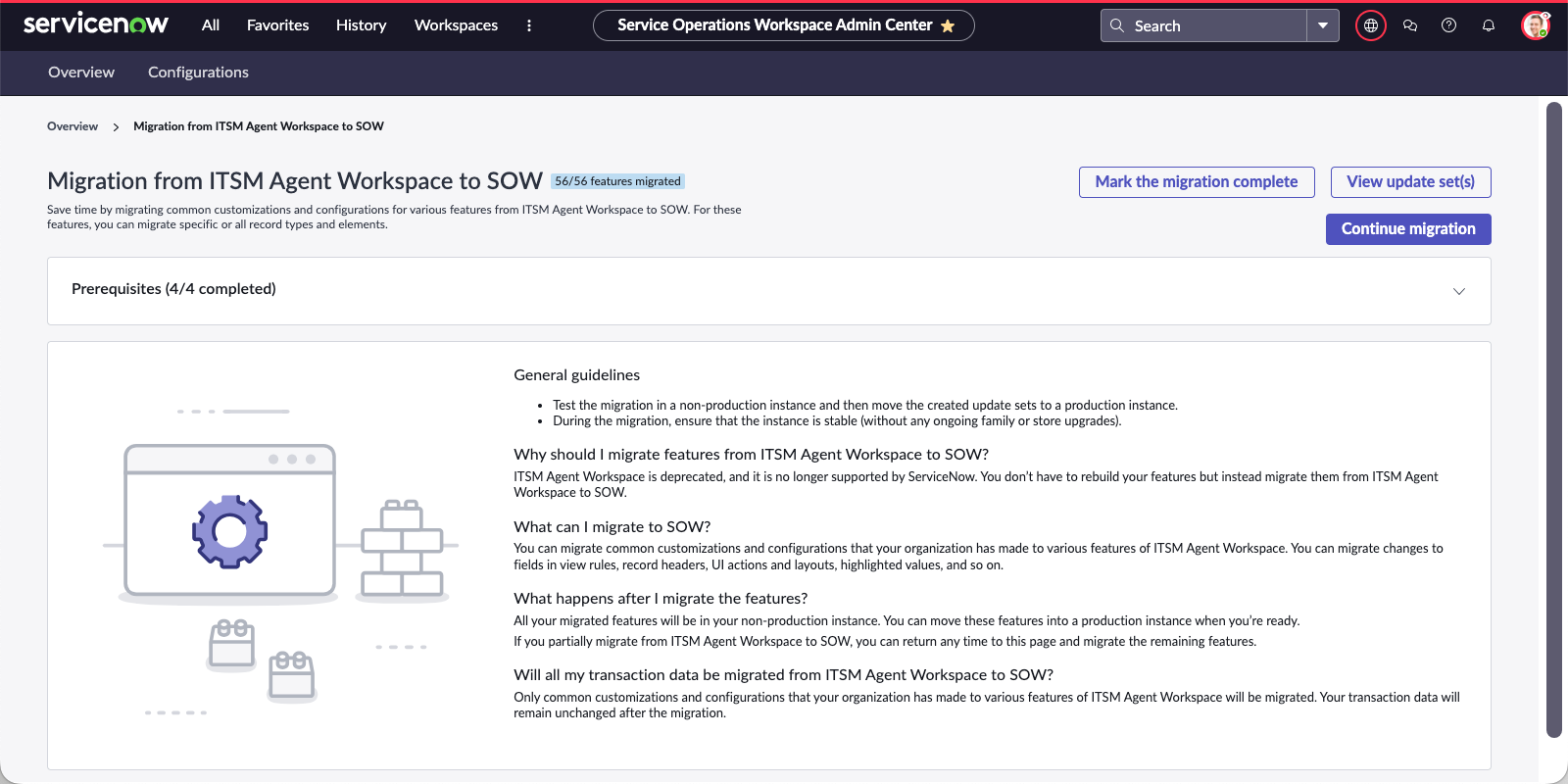1568x784 pixels.
Task: Click the Will all my transaction data heading
Action: tap(783, 675)
